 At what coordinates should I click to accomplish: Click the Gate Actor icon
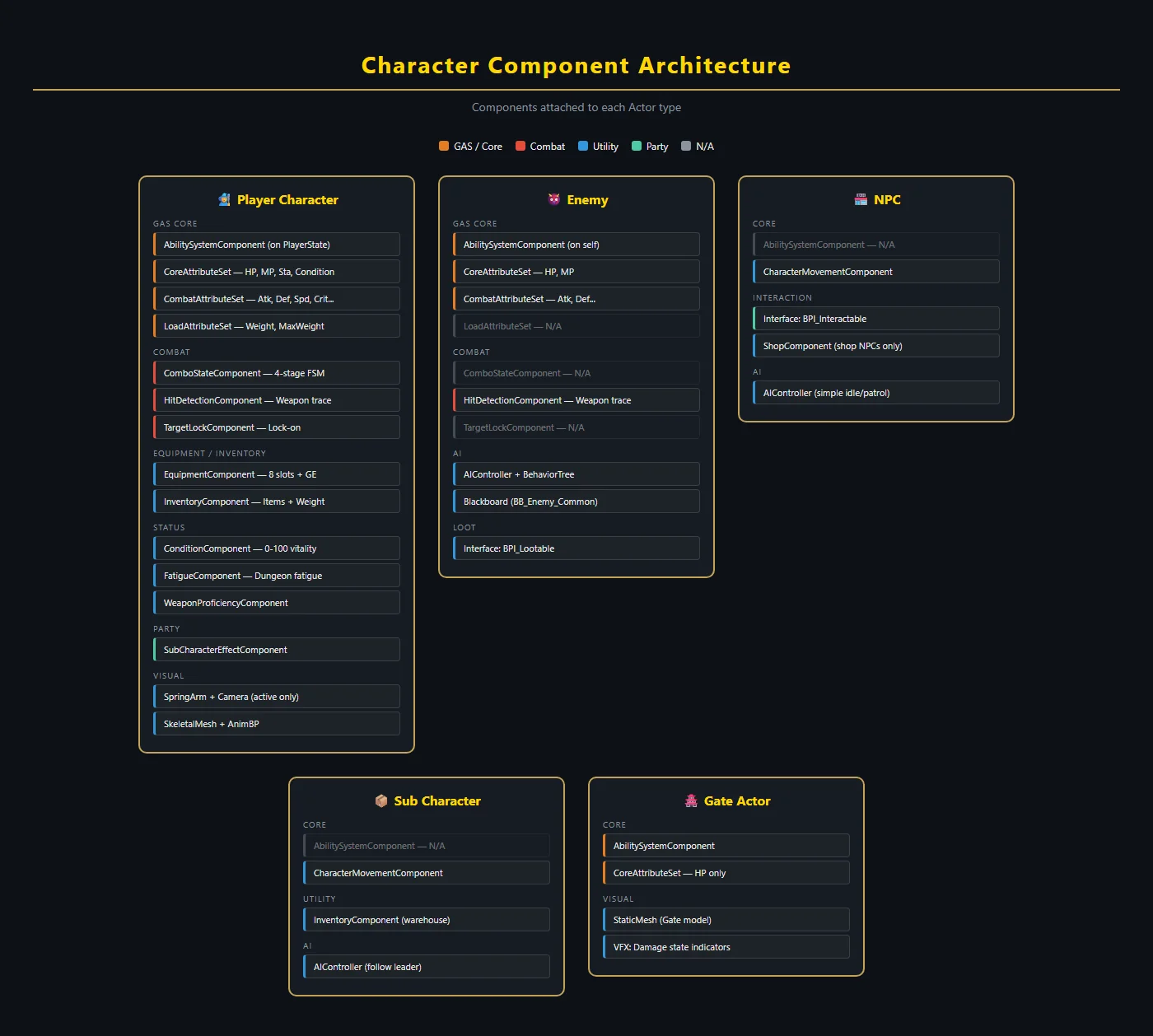coord(691,800)
